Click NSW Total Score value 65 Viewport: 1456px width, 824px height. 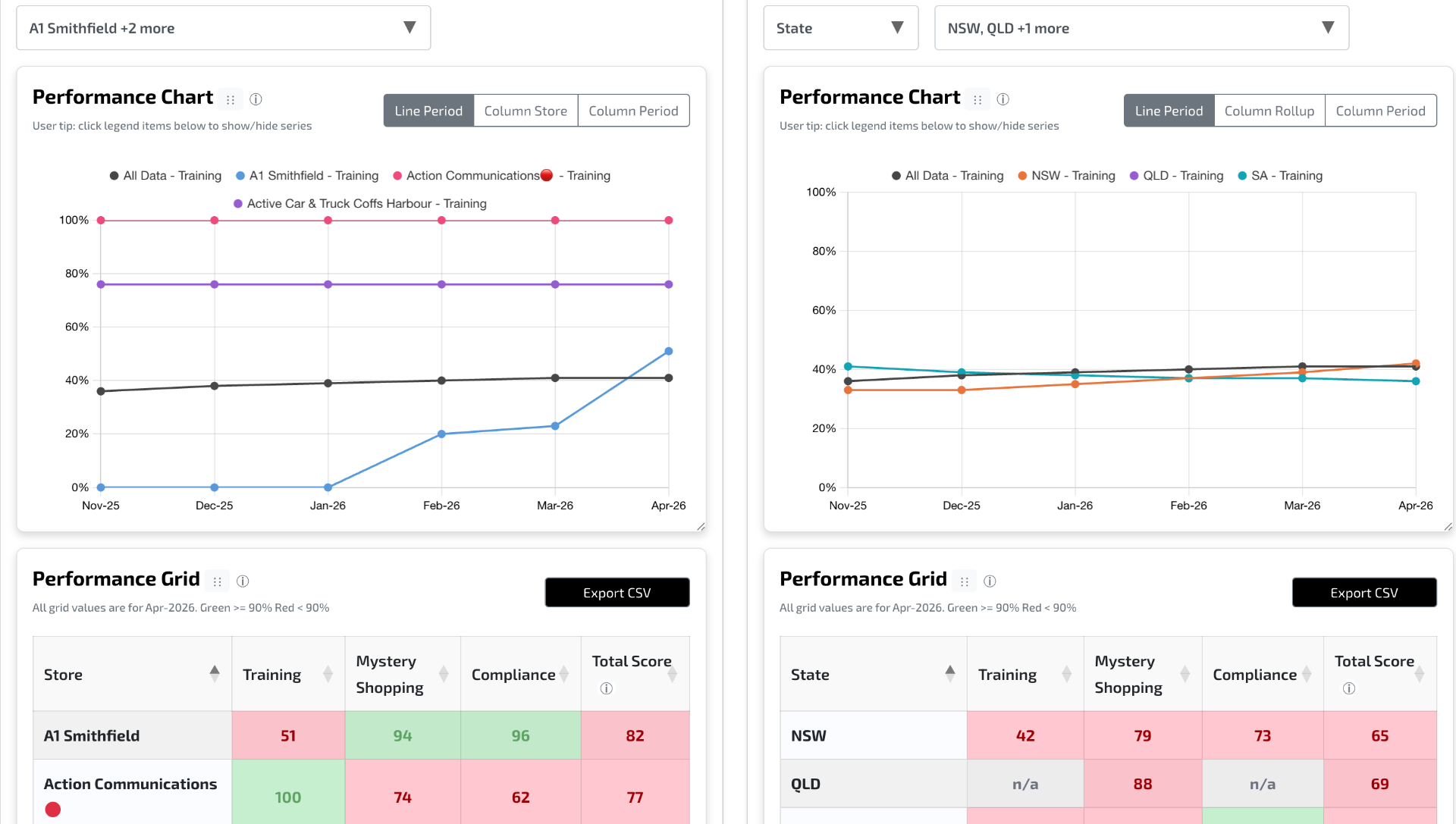[x=1380, y=735]
